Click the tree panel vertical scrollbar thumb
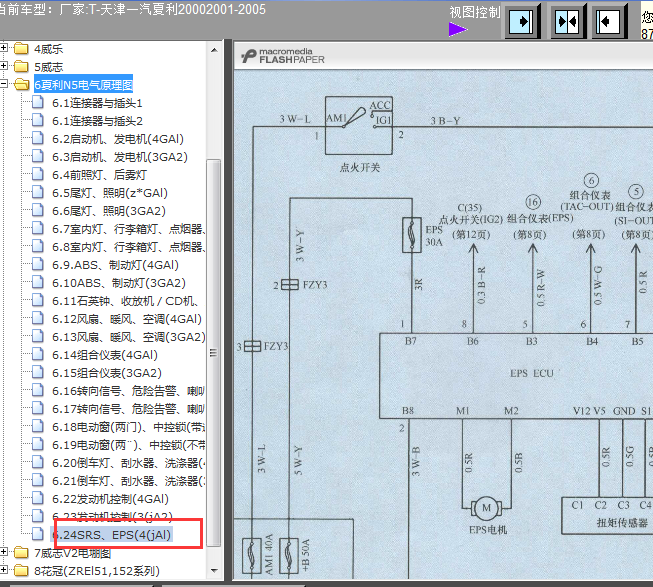This screenshot has width=653, height=587. click(214, 353)
